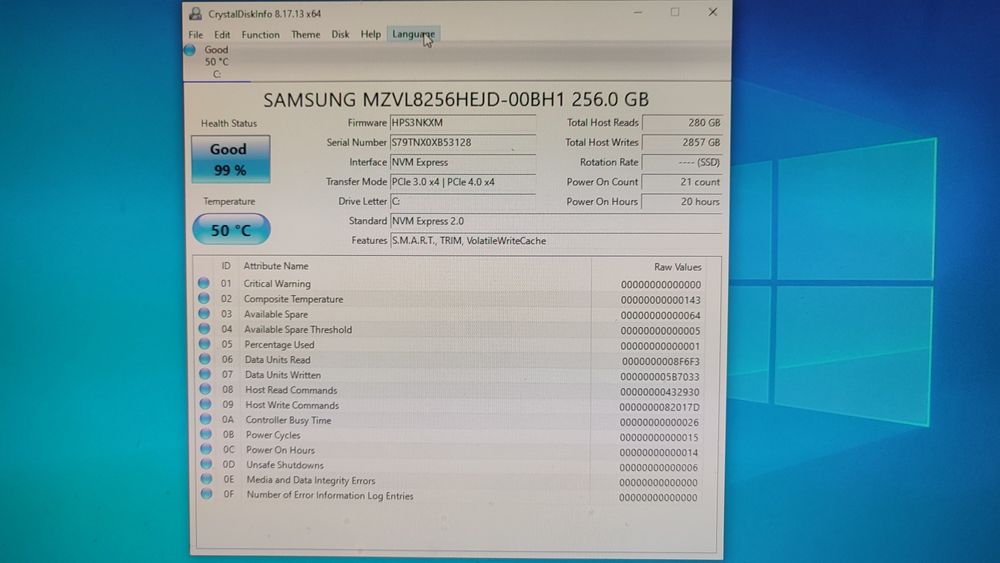
Task: Click the Drive Letter field C:
Action: (463, 201)
